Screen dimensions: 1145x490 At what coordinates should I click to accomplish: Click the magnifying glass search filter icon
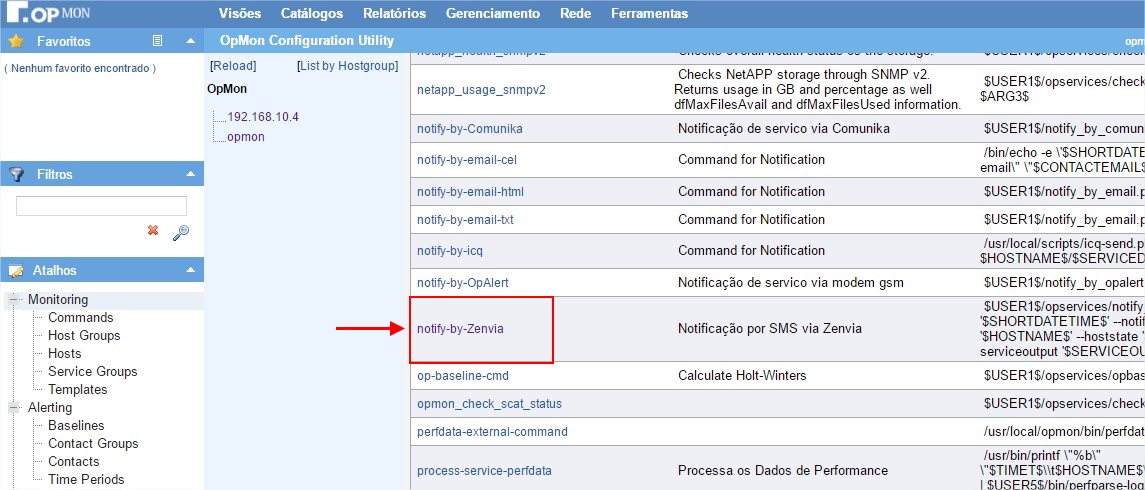pyautogui.click(x=181, y=232)
